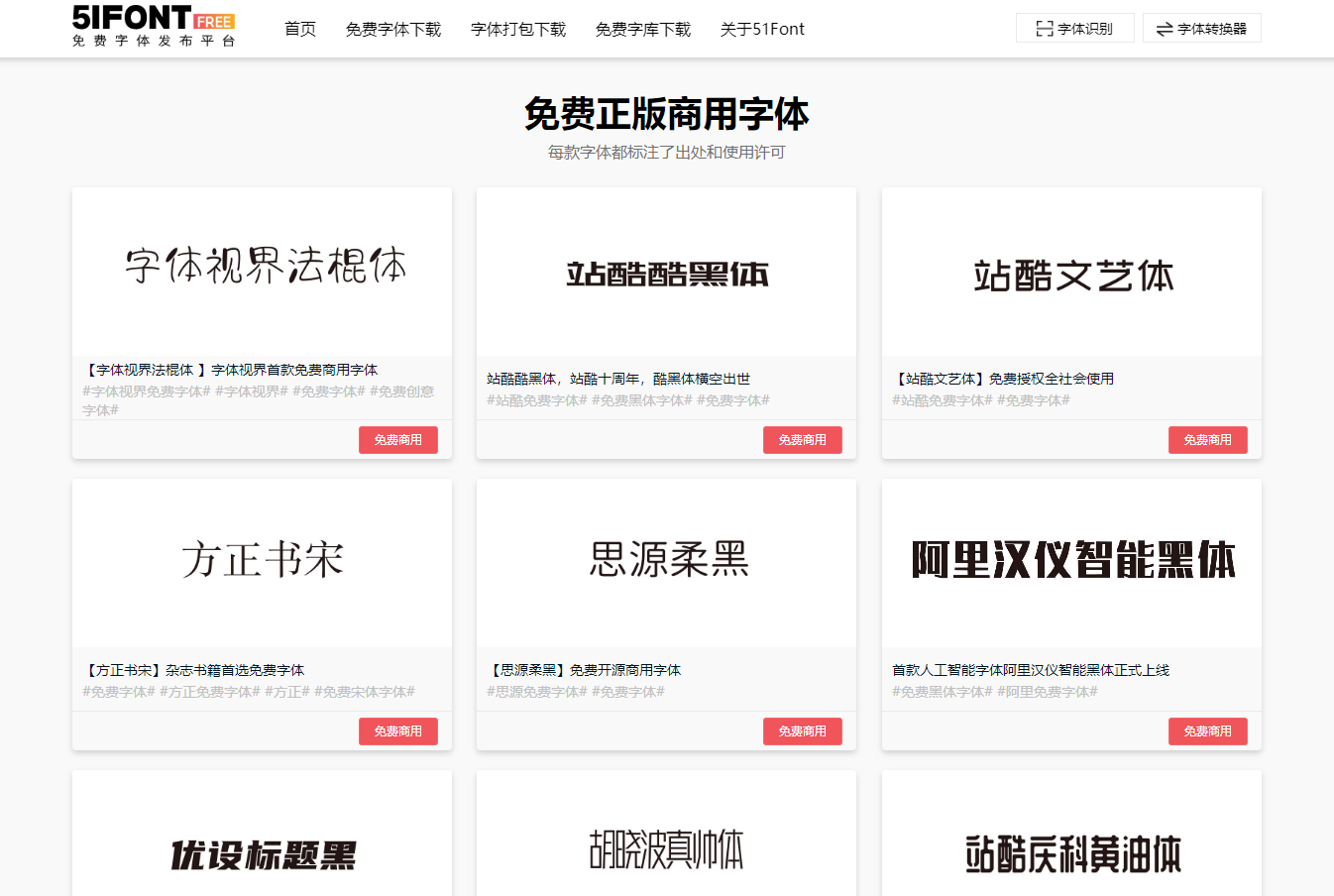The width and height of the screenshot is (1334, 896).
Task: Open link 【站酷文艺体】免费授权全社会使用
Action: click(1003, 379)
